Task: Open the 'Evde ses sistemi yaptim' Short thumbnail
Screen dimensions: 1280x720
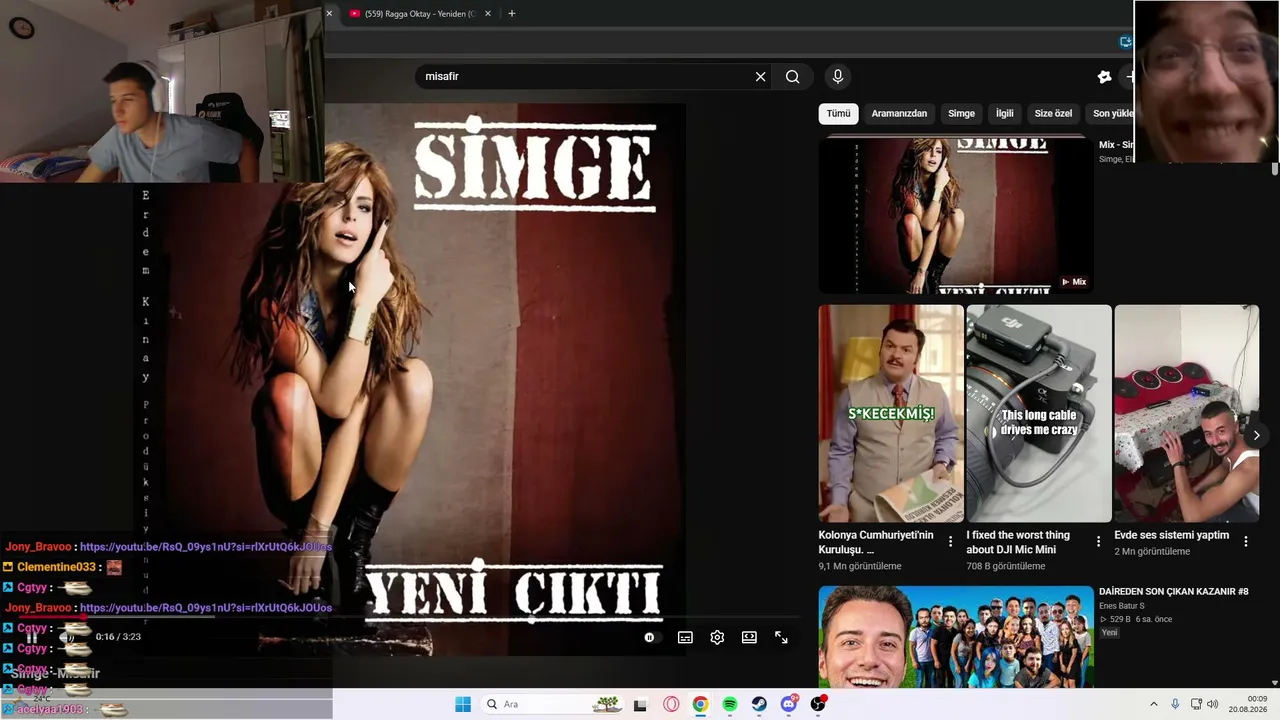Action: click(x=1187, y=413)
